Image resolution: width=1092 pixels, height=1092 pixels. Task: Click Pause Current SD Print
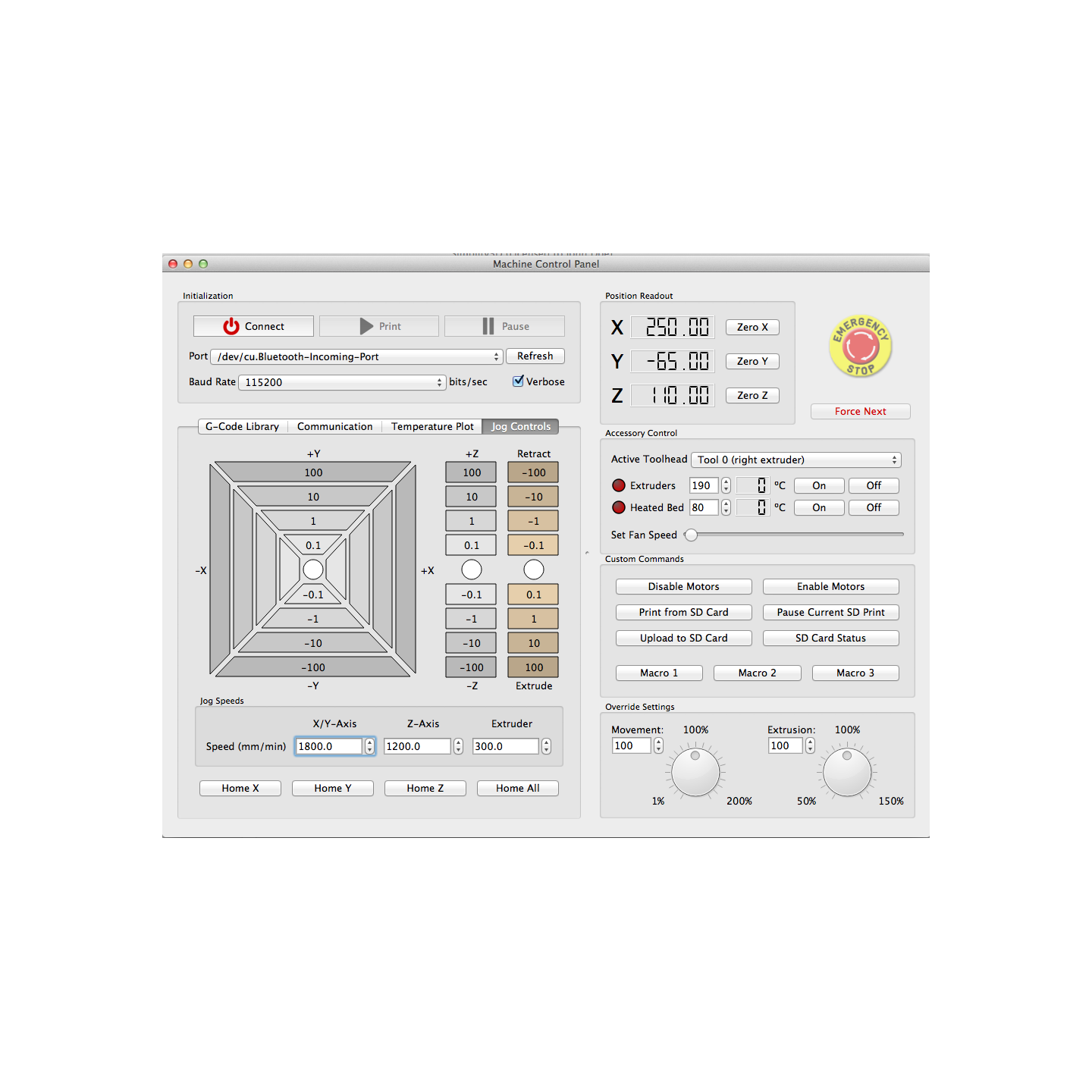830,612
